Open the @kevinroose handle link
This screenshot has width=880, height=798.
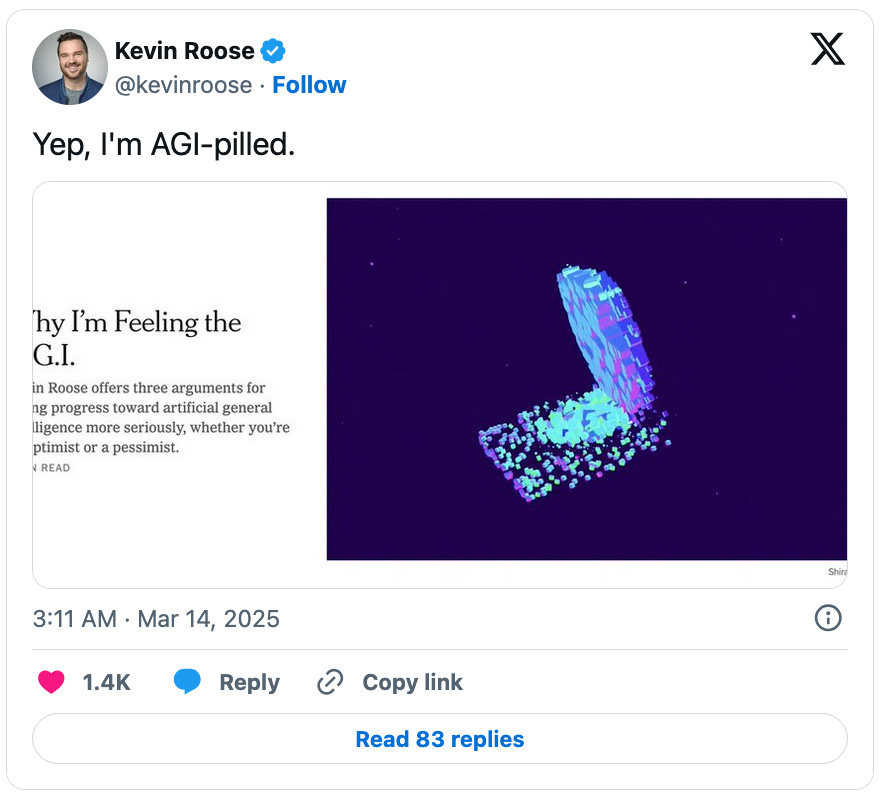point(183,85)
